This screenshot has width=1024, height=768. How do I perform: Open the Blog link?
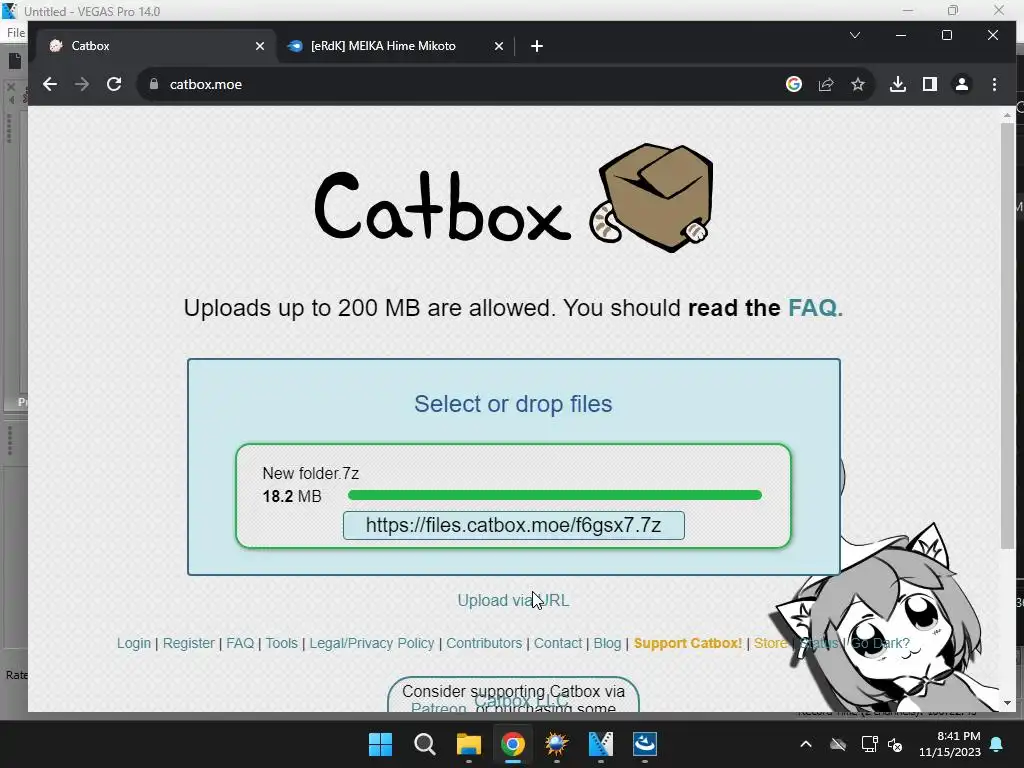point(607,643)
